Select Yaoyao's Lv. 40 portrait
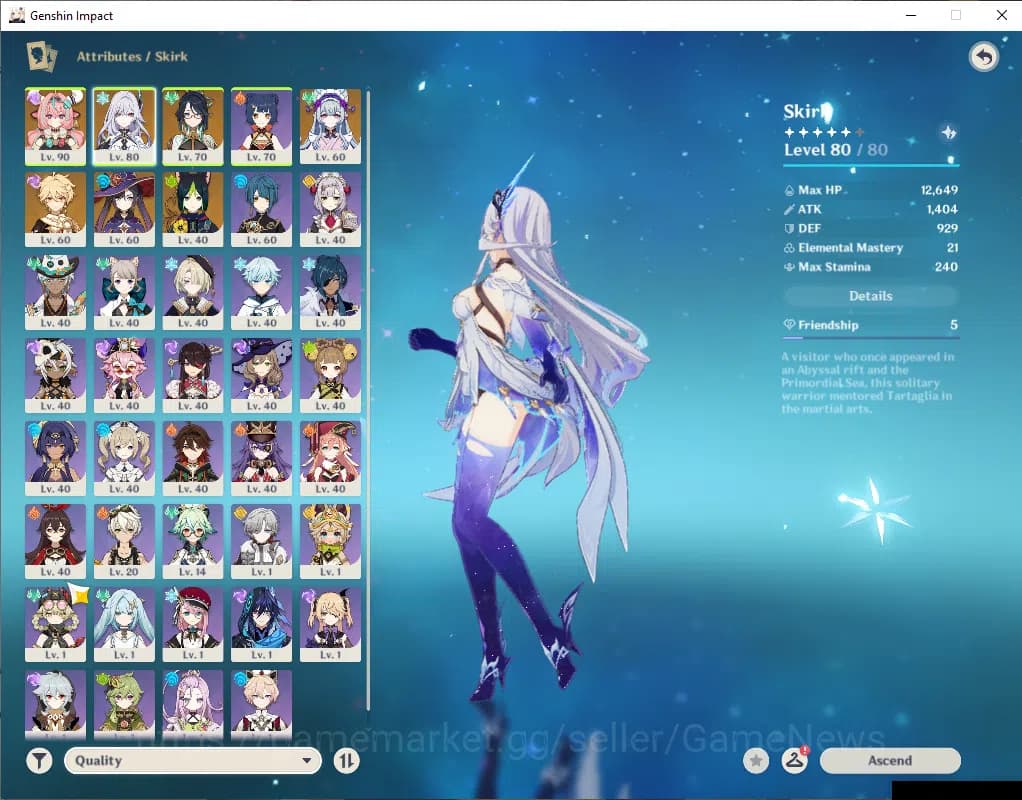The height and width of the screenshot is (800, 1022). coord(330,375)
